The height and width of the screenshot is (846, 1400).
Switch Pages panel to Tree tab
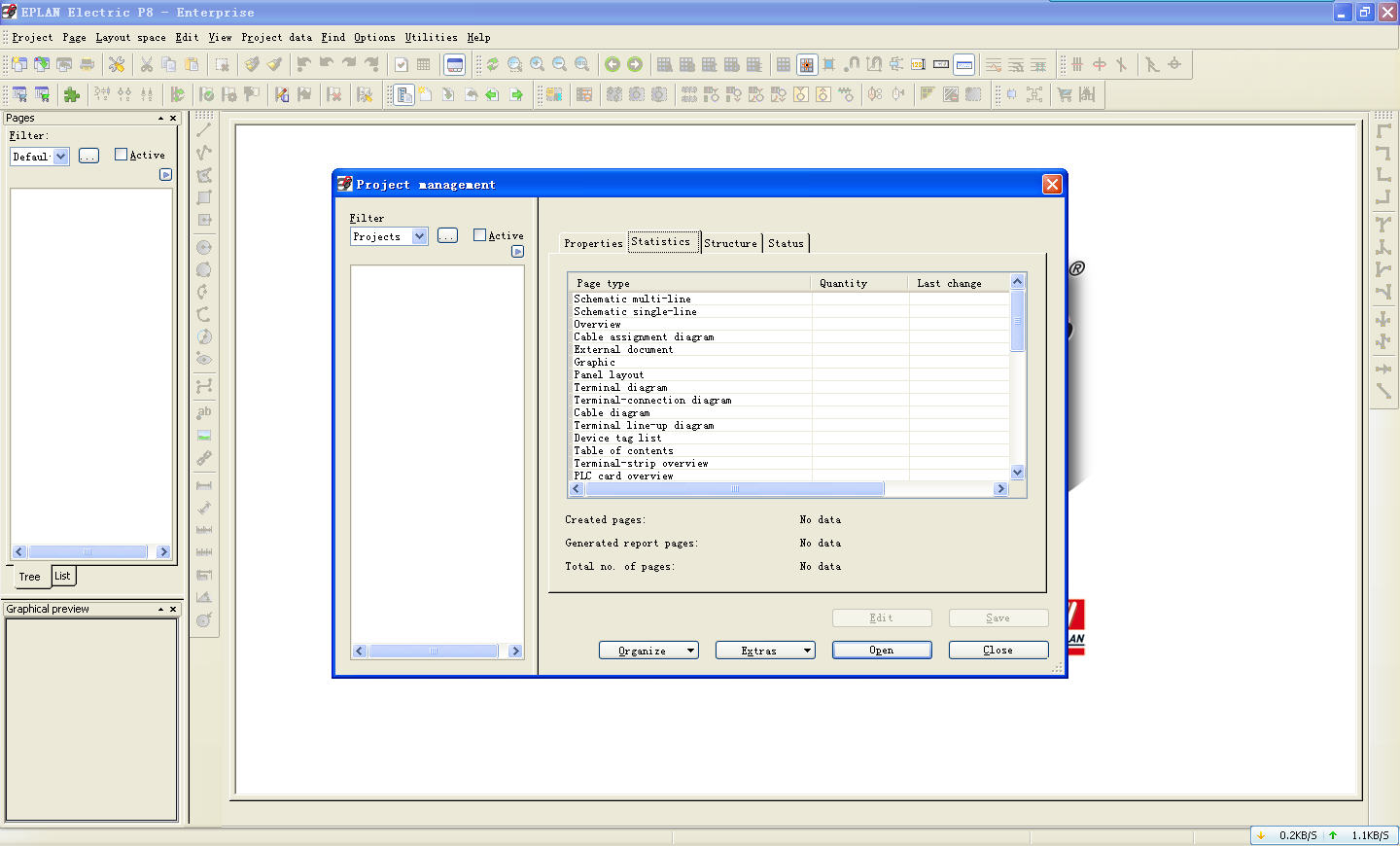tap(30, 577)
